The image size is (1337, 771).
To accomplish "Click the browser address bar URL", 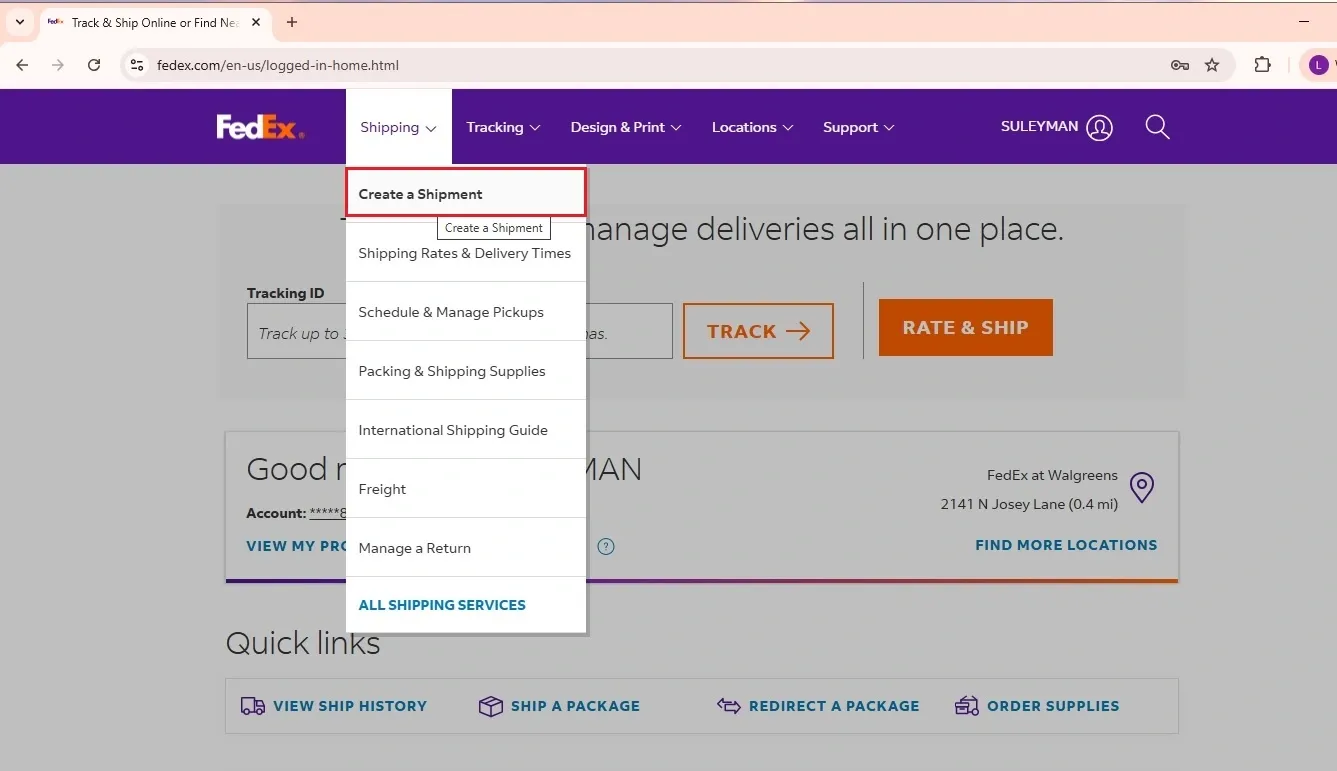I will pyautogui.click(x=278, y=65).
